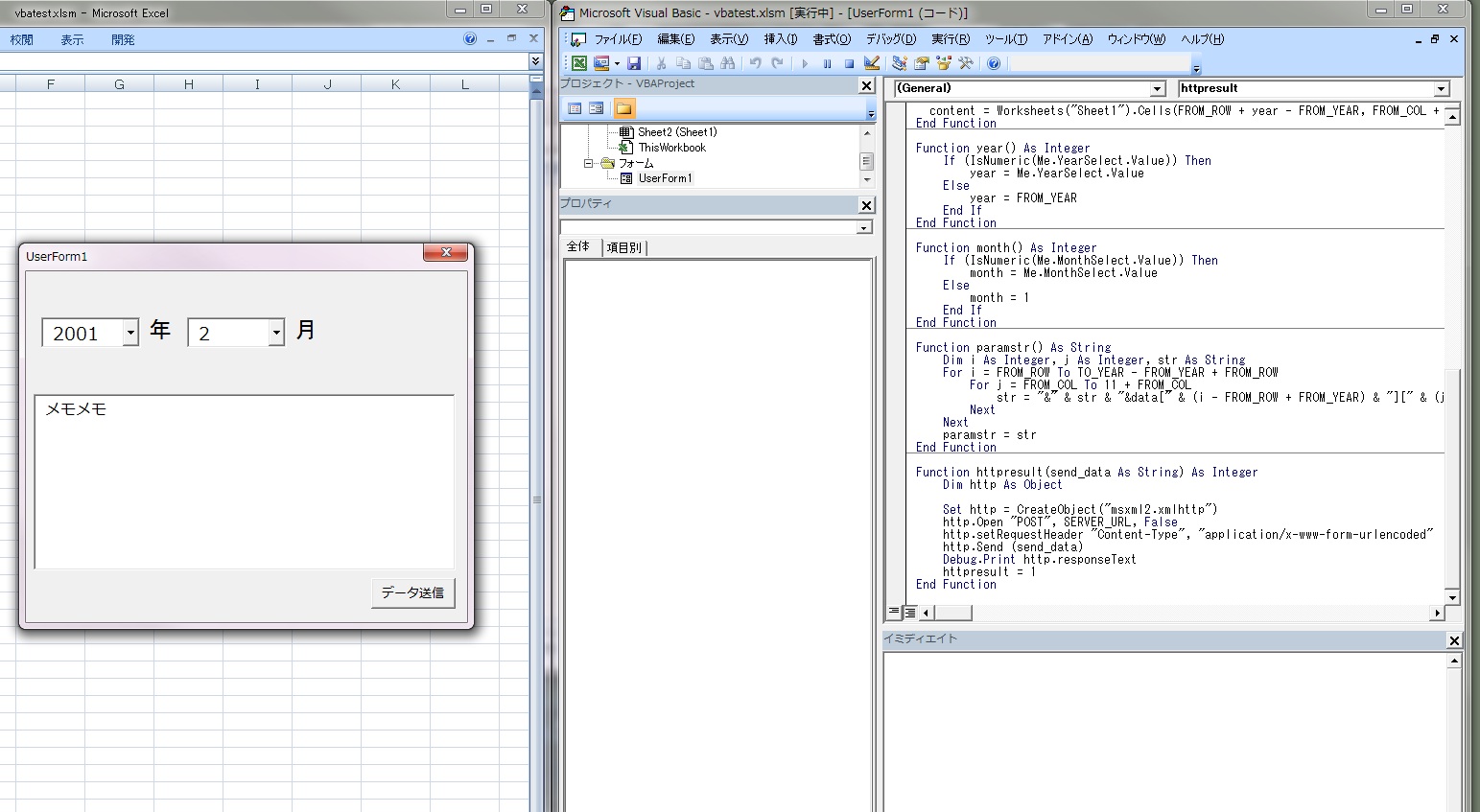Expand the httpresult procedure dropdown
1480x812 pixels.
1441,88
